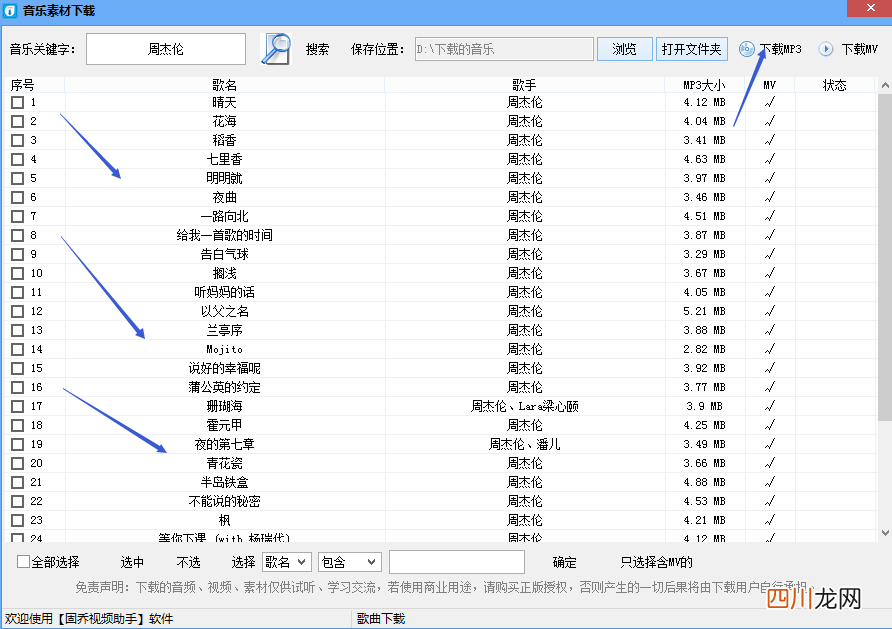The height and width of the screenshot is (629, 892).
Task: Click the 浏览 browse button
Action: click(625, 49)
